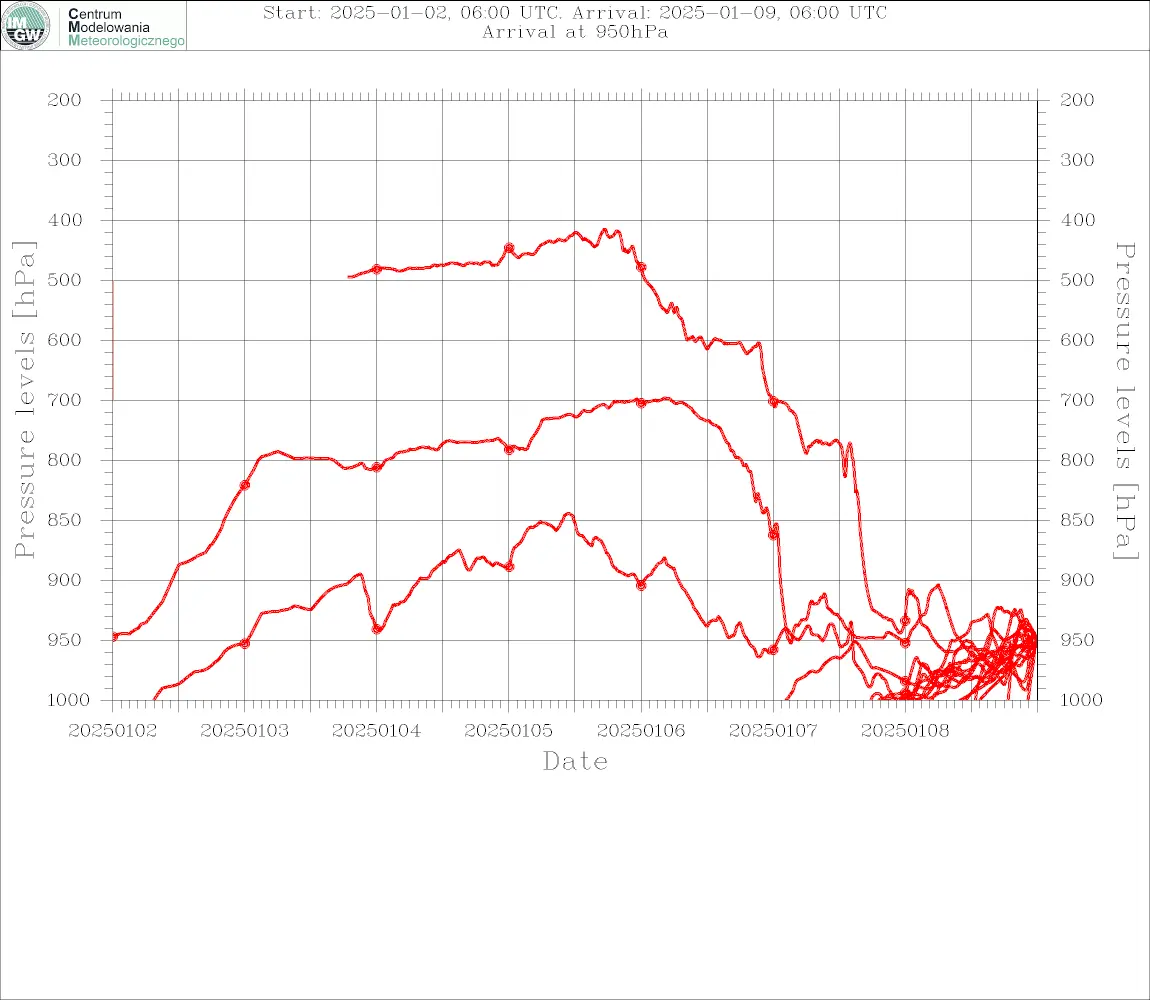Click trajectory marker at 20250108 near 935 hPa
Image resolution: width=1150 pixels, height=1000 pixels.
click(905, 621)
